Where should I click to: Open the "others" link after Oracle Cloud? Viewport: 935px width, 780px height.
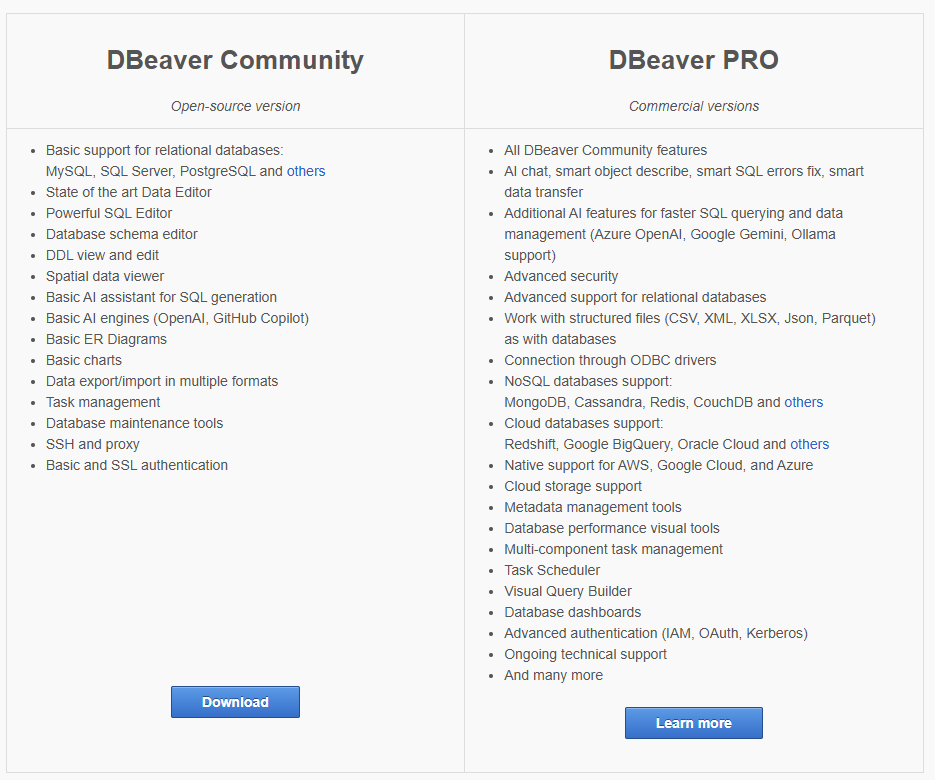pos(809,444)
